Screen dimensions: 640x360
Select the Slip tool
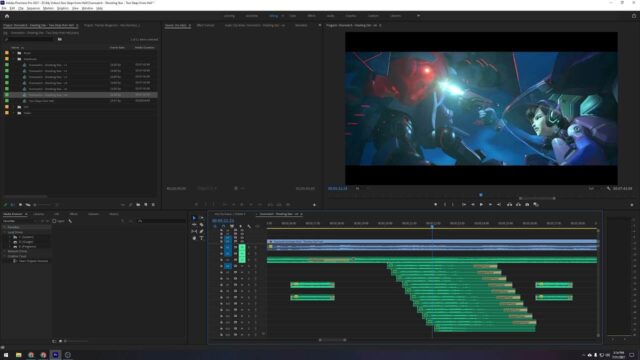194,231
